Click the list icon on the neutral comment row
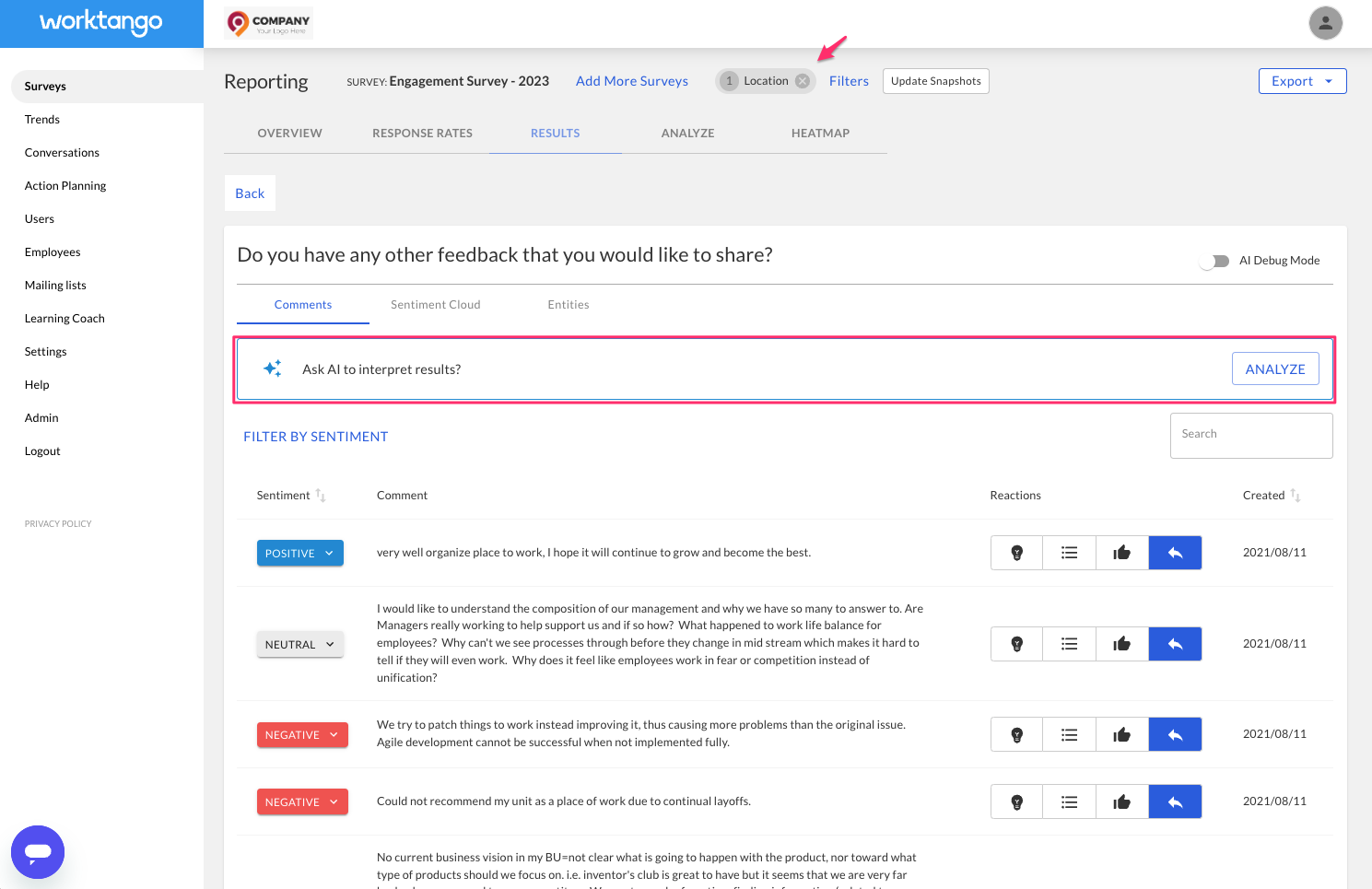 (x=1069, y=644)
